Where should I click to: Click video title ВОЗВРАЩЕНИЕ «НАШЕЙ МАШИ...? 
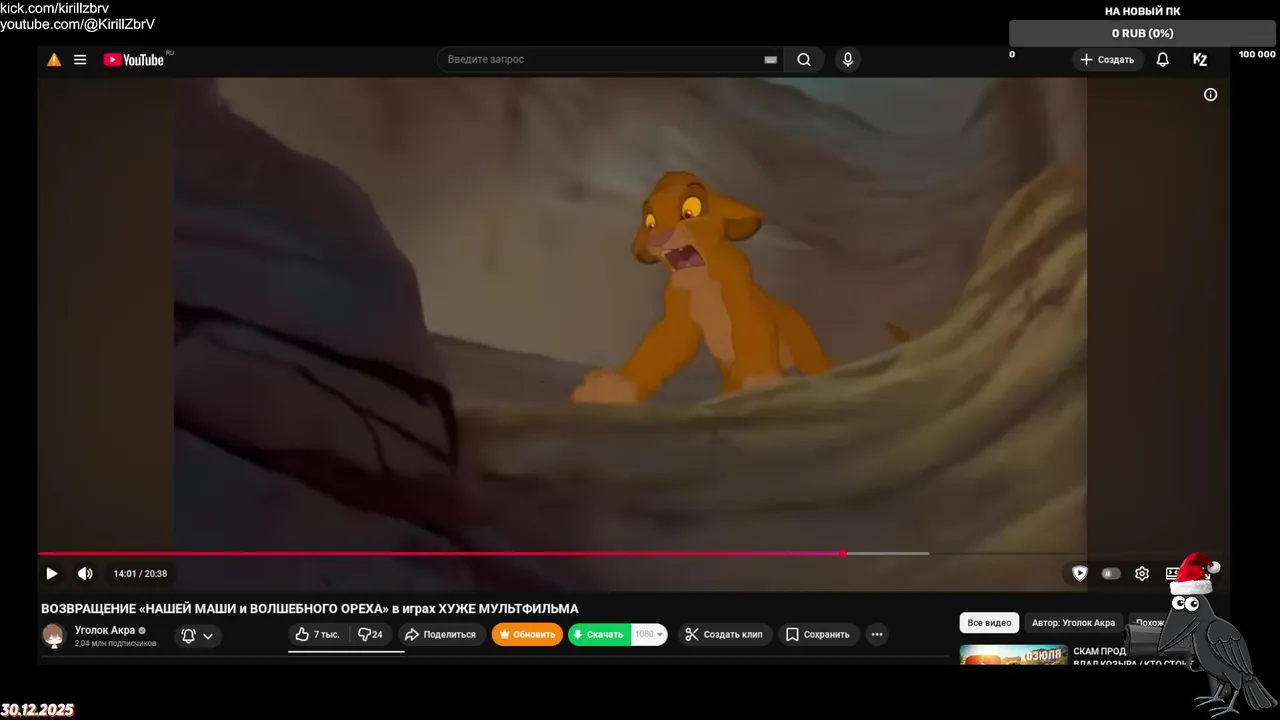pos(309,609)
